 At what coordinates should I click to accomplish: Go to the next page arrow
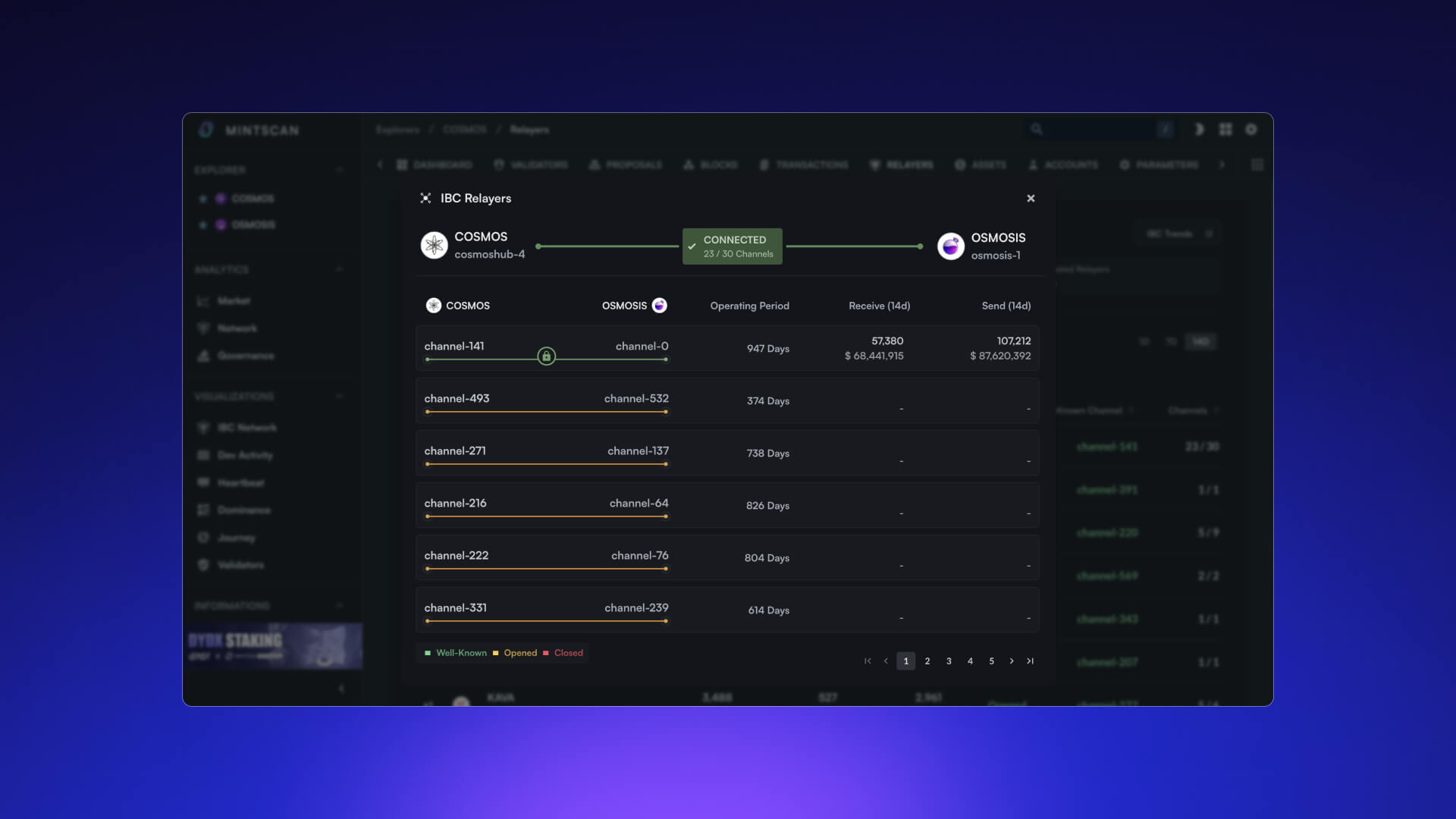(x=1012, y=661)
